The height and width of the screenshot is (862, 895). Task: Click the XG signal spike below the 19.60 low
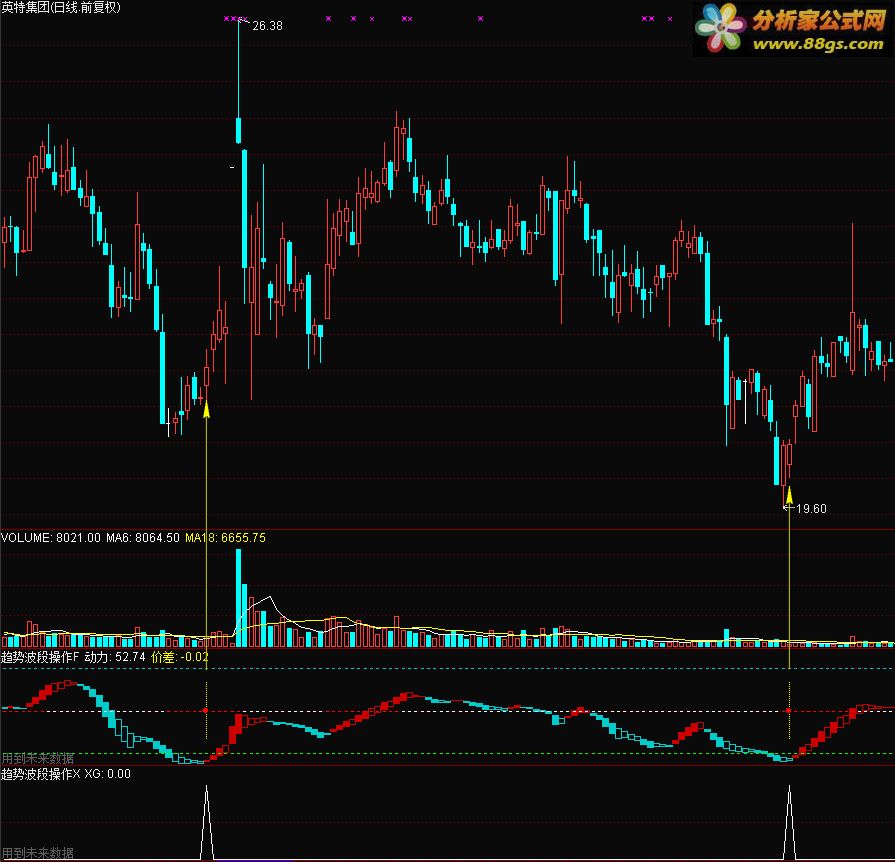[789, 822]
